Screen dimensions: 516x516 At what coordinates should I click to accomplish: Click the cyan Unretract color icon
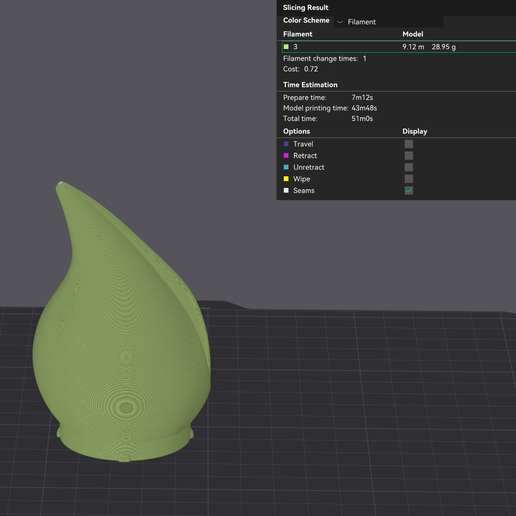click(286, 167)
